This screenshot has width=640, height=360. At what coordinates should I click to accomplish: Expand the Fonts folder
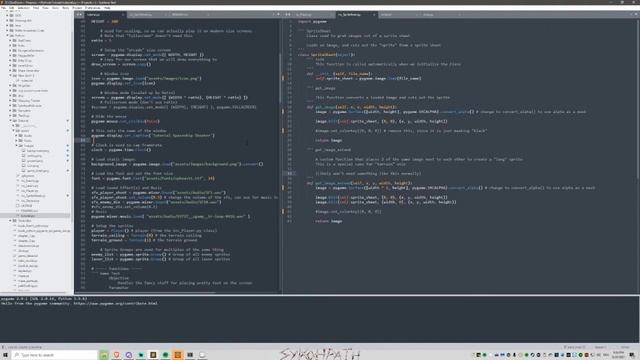(17, 140)
